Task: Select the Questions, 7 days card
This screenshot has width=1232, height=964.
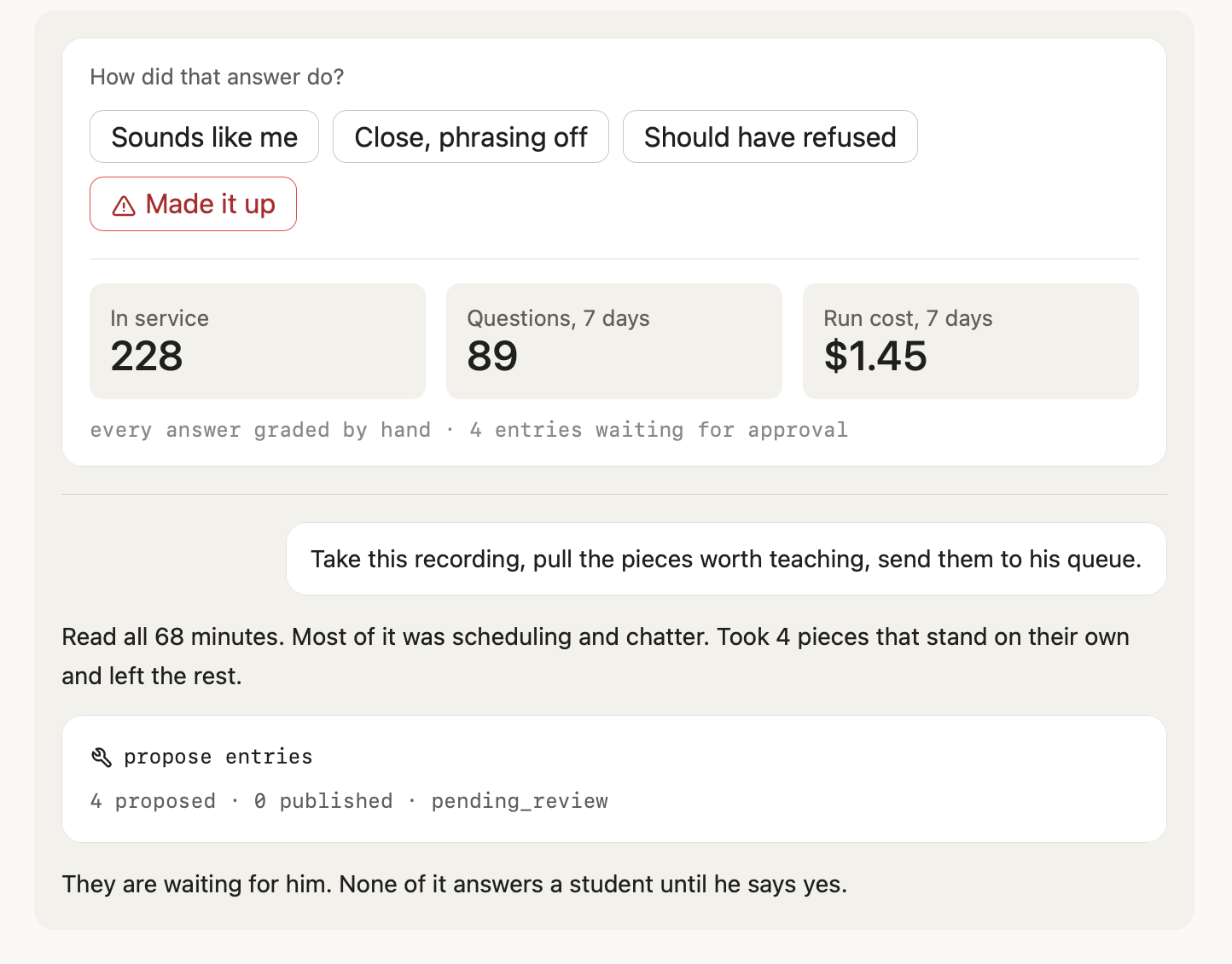Action: click(x=614, y=341)
